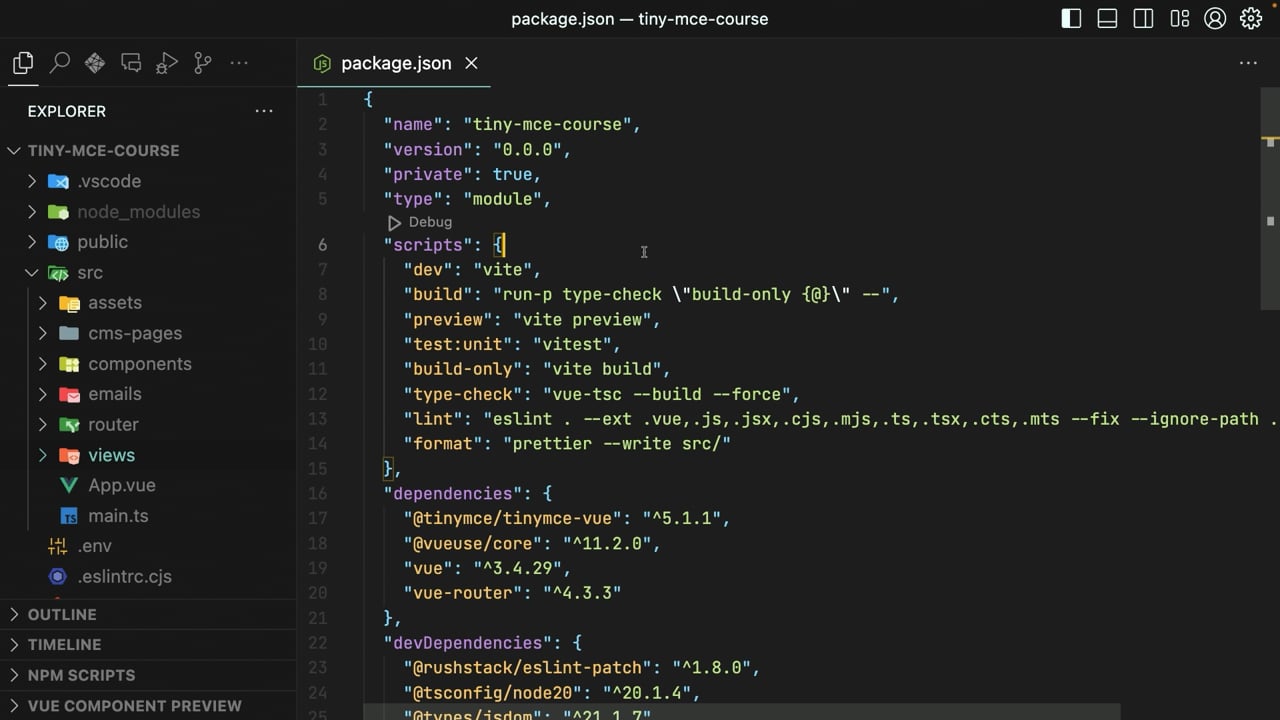The width and height of the screenshot is (1280, 720).
Task: Click the "@tinymce/tinymce-vue" dependency entry
Action: pos(567,518)
